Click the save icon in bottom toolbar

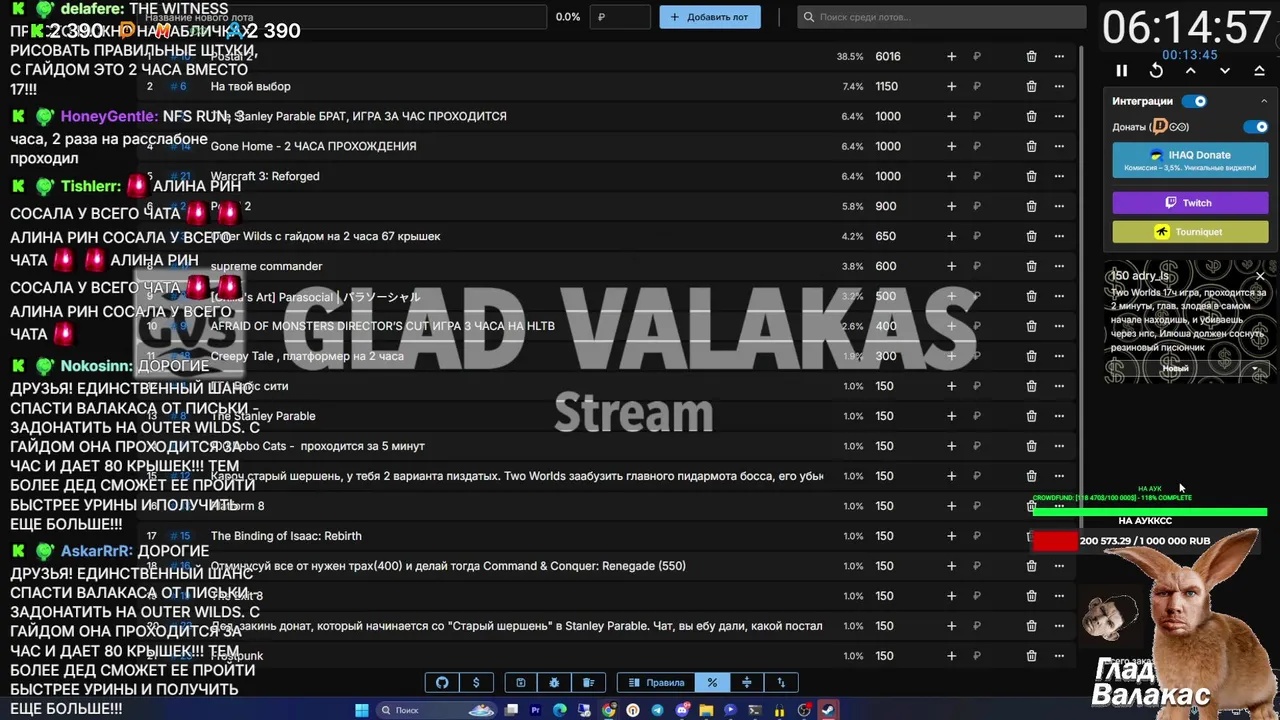click(x=520, y=683)
